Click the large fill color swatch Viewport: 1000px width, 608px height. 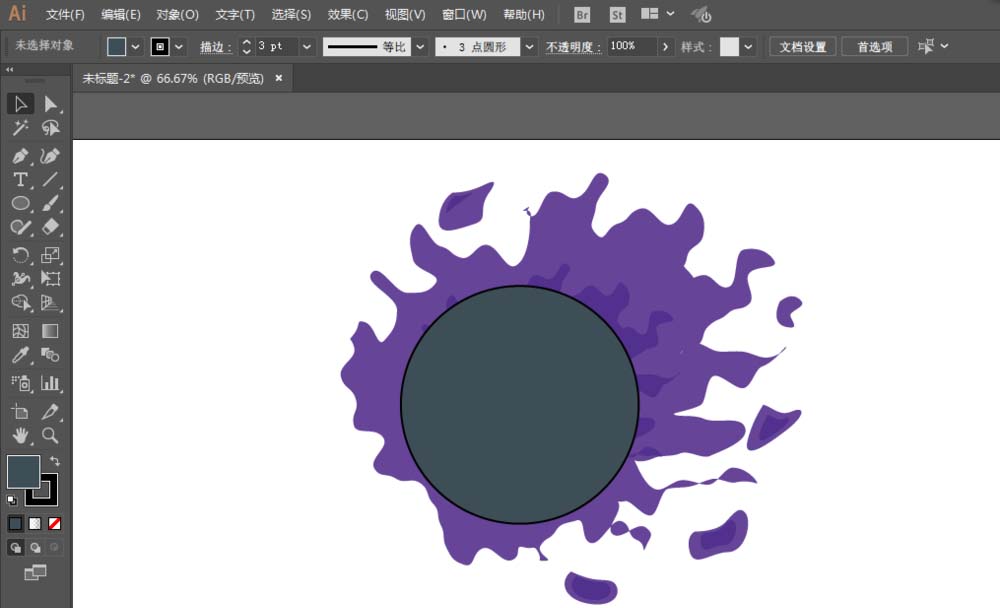click(23, 471)
